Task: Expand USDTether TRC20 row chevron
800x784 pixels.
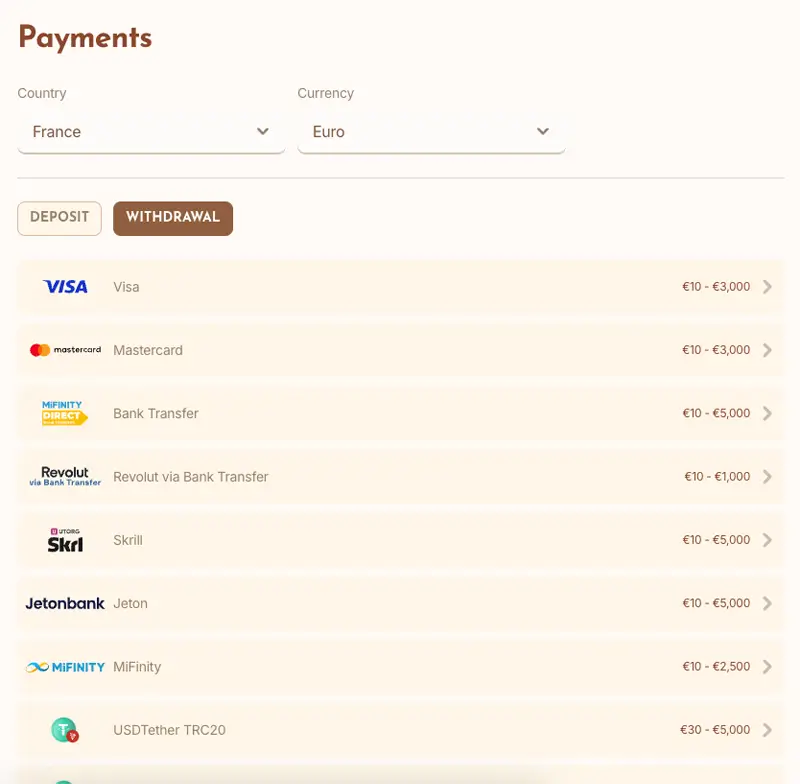Action: pos(767,730)
